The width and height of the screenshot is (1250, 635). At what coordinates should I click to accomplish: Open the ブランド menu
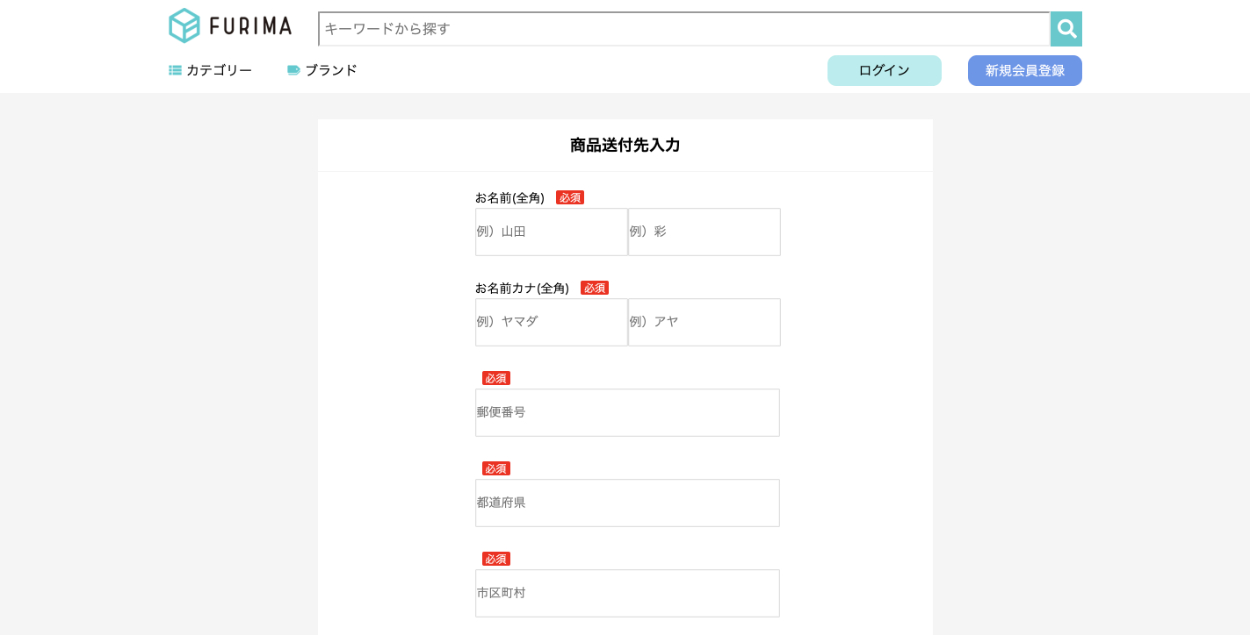pyautogui.click(x=331, y=70)
